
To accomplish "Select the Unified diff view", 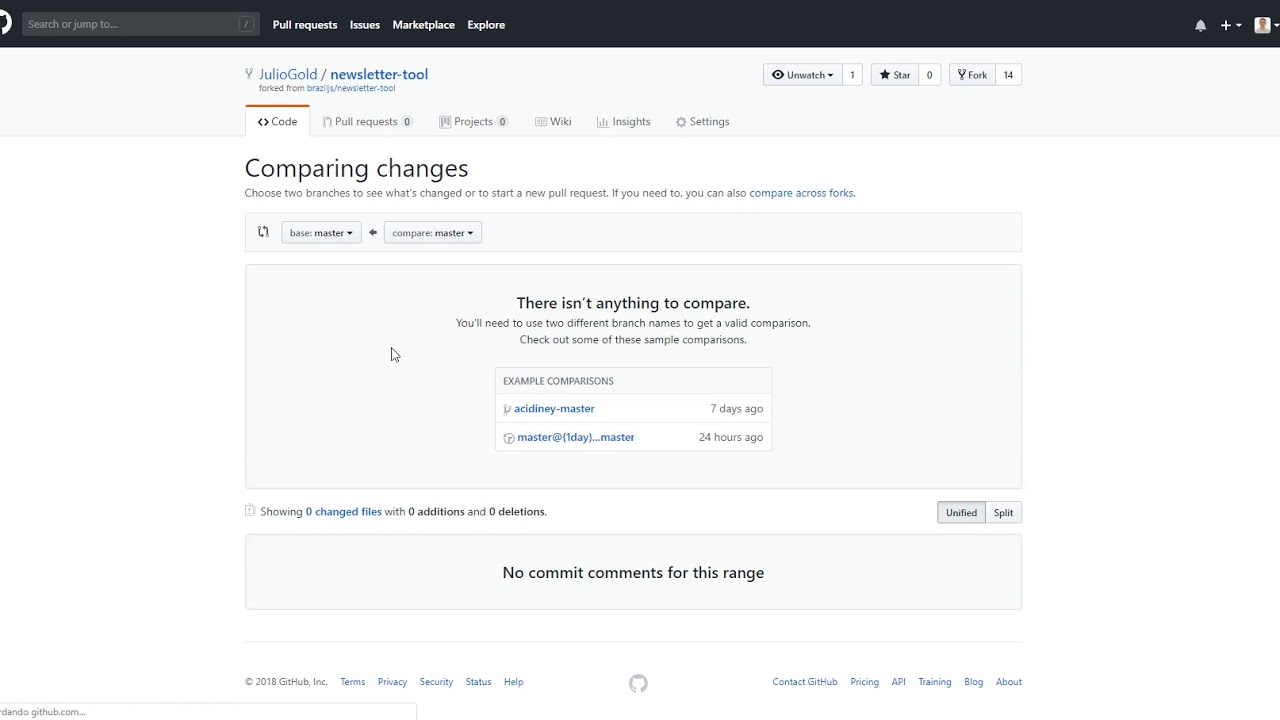I will pos(961,513).
